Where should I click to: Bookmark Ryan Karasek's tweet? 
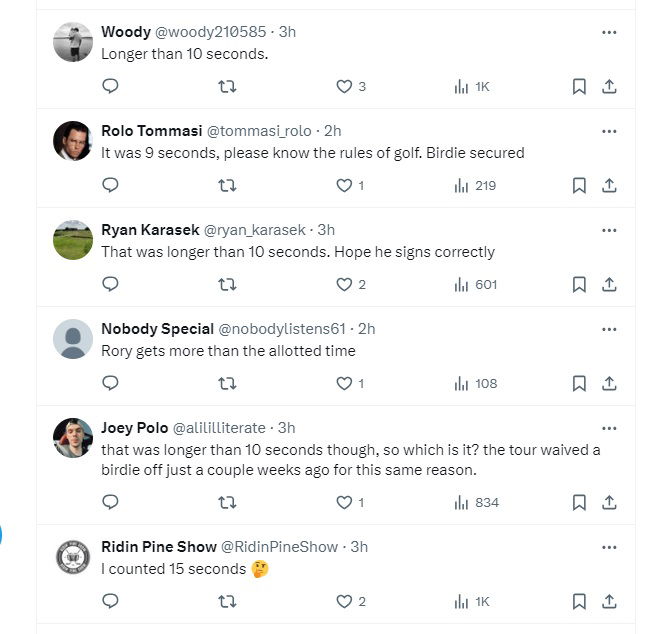578,284
